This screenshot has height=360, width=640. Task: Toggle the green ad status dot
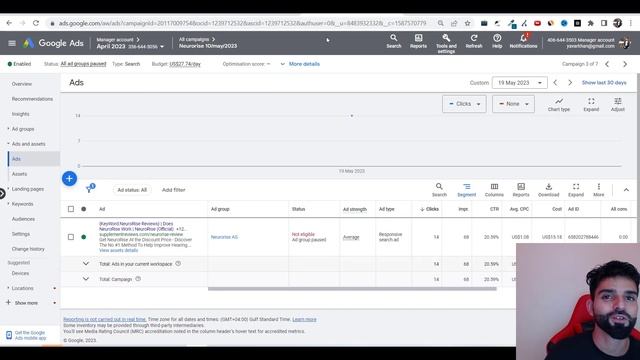click(x=84, y=237)
